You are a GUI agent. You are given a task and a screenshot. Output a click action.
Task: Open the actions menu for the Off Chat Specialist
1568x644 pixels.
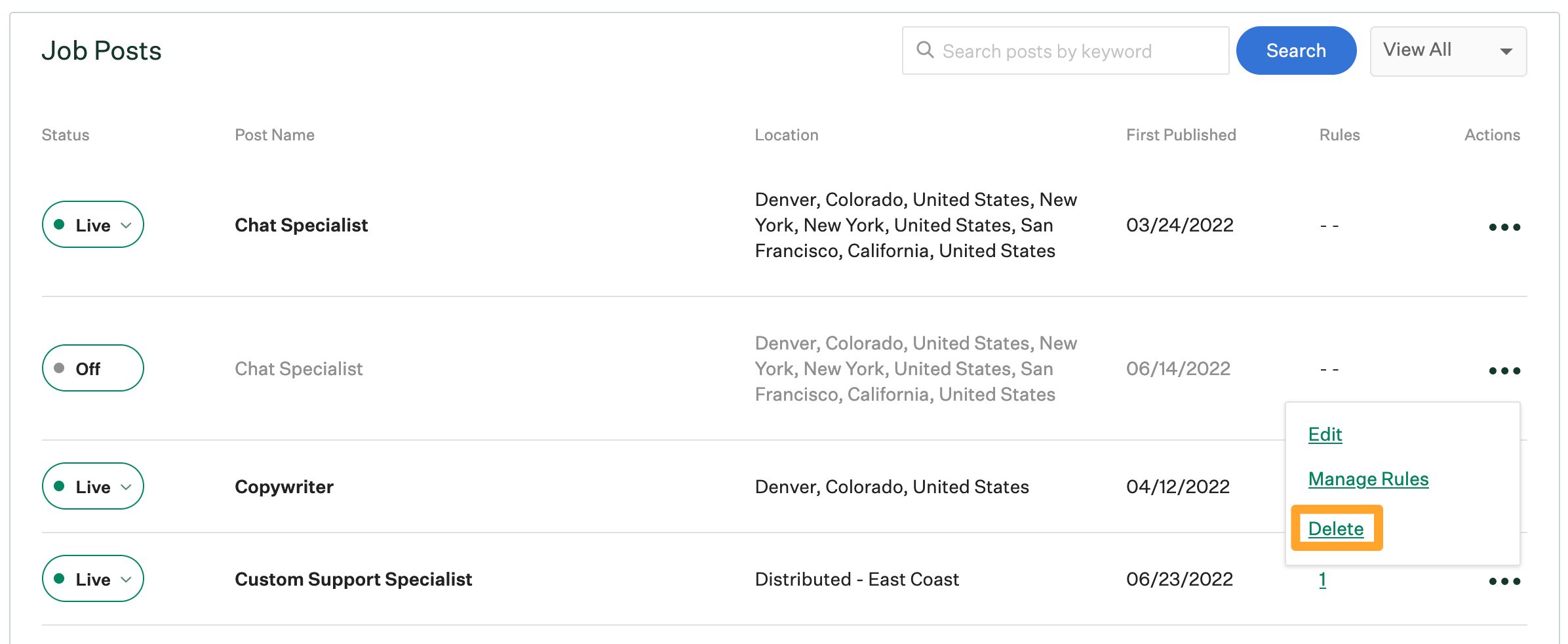click(1504, 370)
